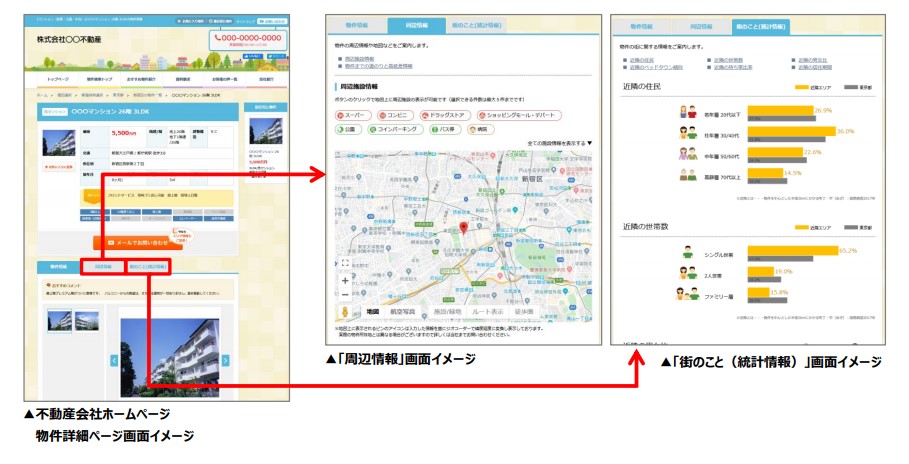Click the 近隣の居住期間 link
The height and width of the screenshot is (464, 909).
click(x=815, y=67)
